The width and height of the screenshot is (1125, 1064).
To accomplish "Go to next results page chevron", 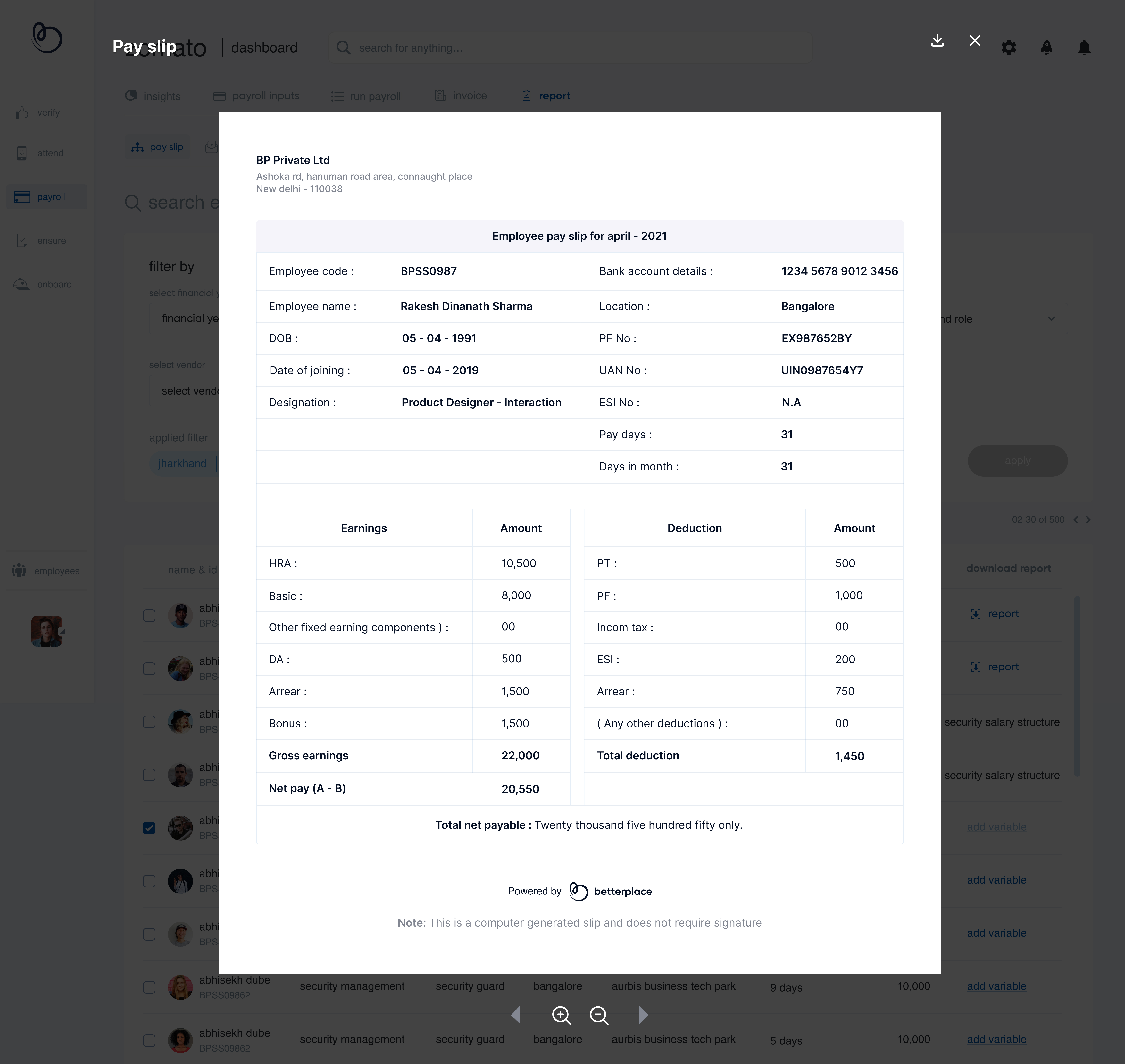I will click(1088, 520).
